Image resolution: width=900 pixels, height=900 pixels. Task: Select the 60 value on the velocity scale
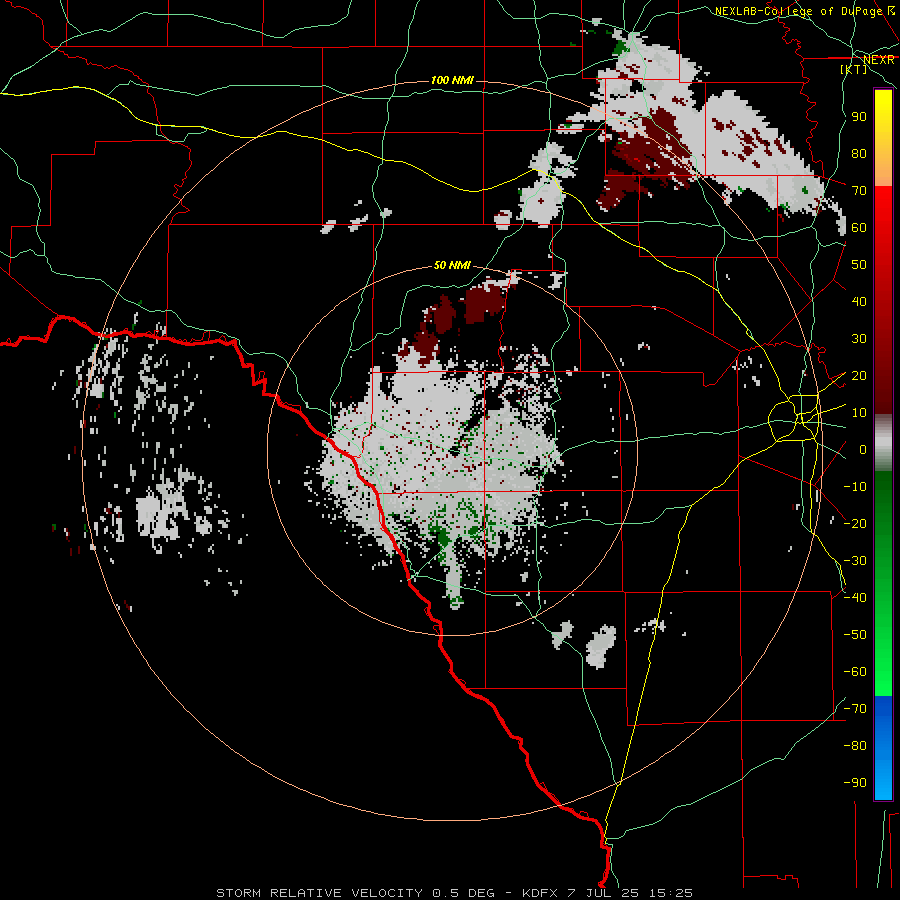859,227
